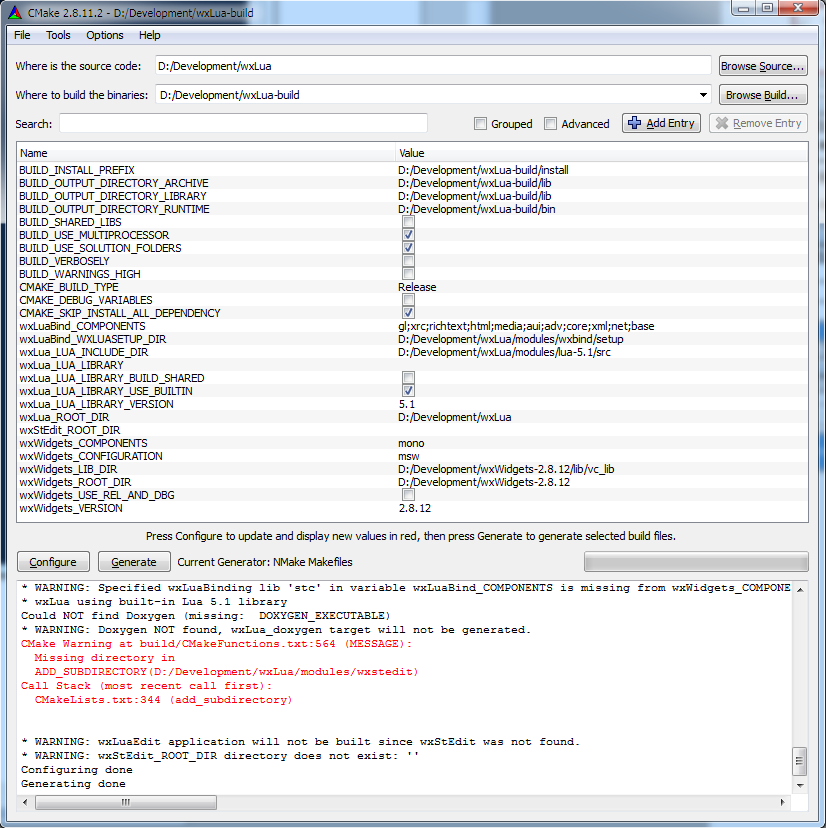This screenshot has width=826, height=828.
Task: Open the Options menu
Action: [x=105, y=35]
